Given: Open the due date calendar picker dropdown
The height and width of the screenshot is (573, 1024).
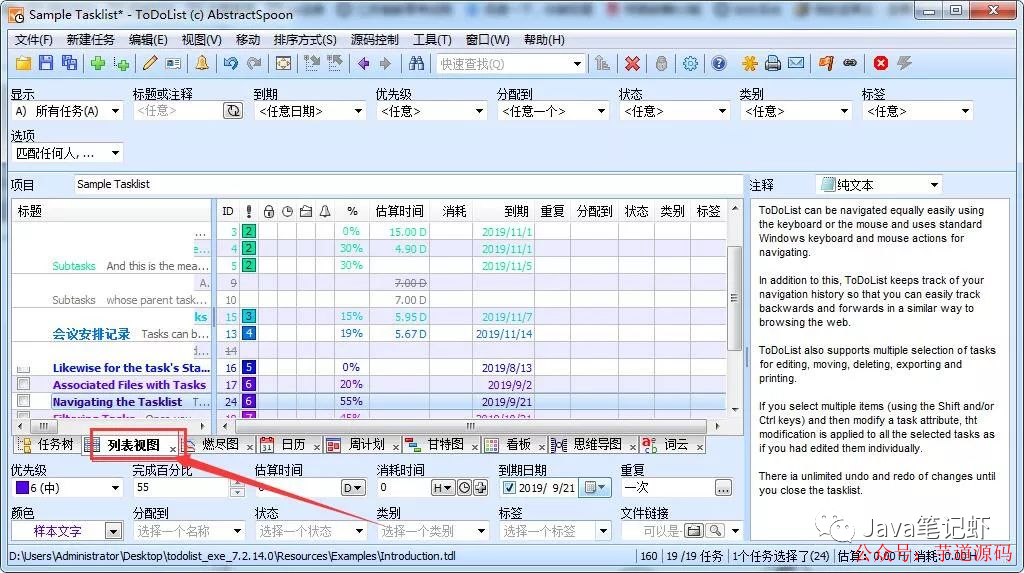Looking at the screenshot, I should click(595, 487).
